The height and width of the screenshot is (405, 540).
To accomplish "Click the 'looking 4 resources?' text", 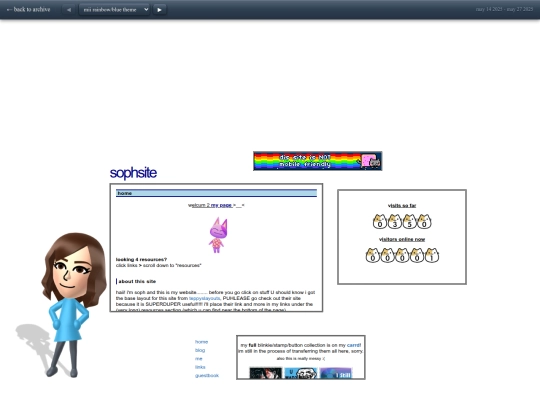I will point(141,259).
